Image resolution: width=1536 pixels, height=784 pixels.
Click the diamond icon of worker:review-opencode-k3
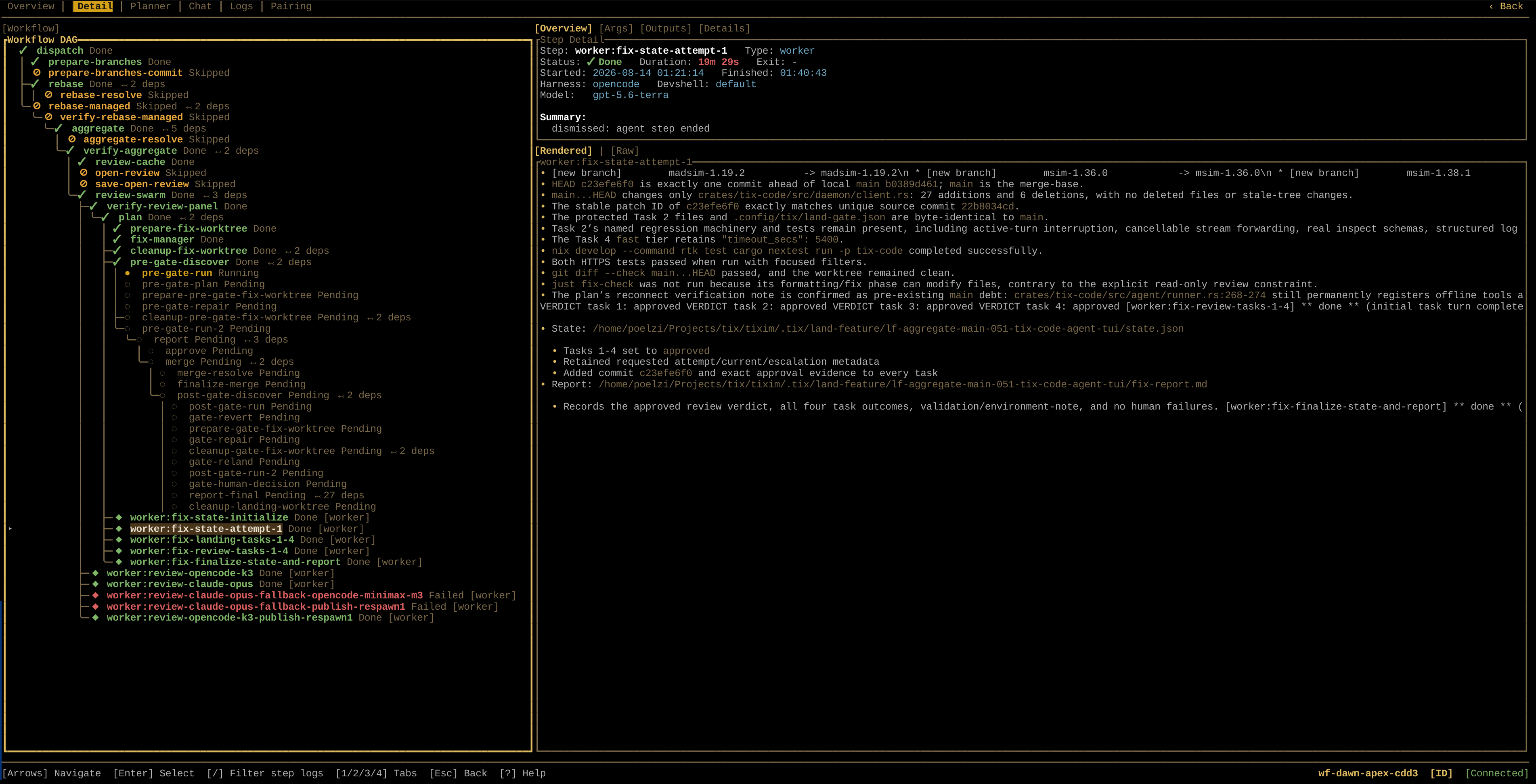[x=95, y=573]
